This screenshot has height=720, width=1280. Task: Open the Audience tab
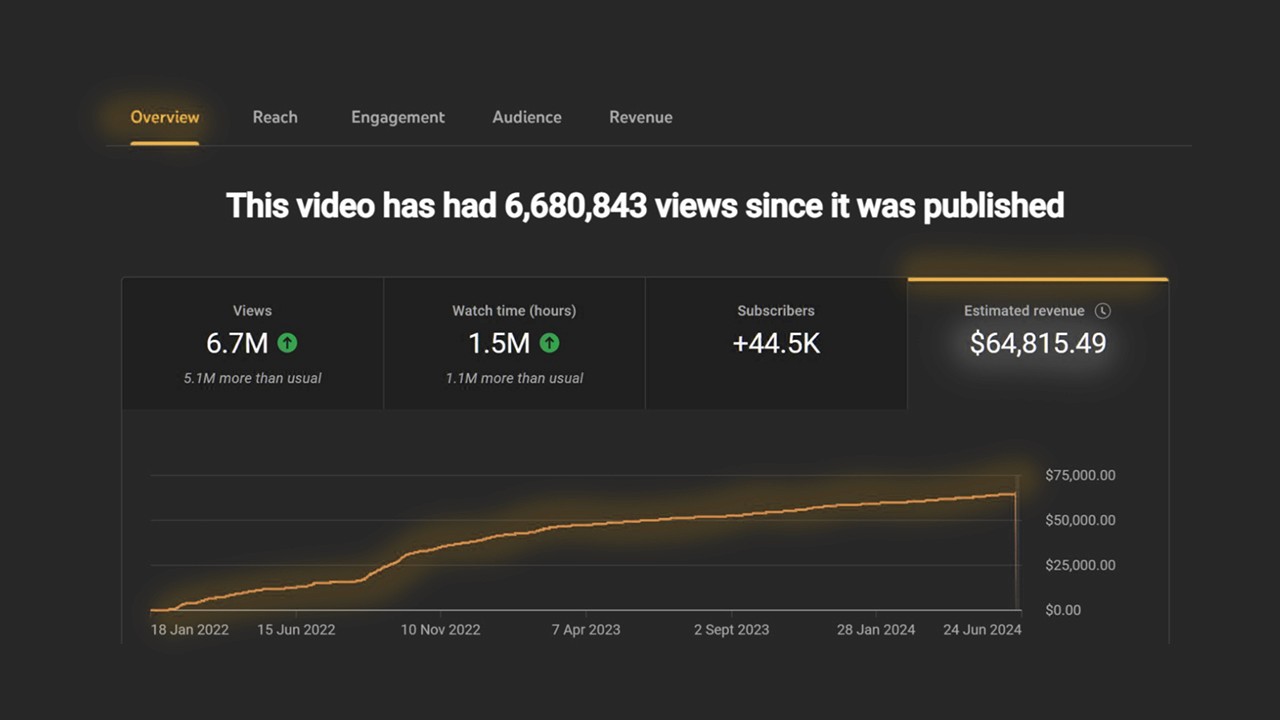527,117
